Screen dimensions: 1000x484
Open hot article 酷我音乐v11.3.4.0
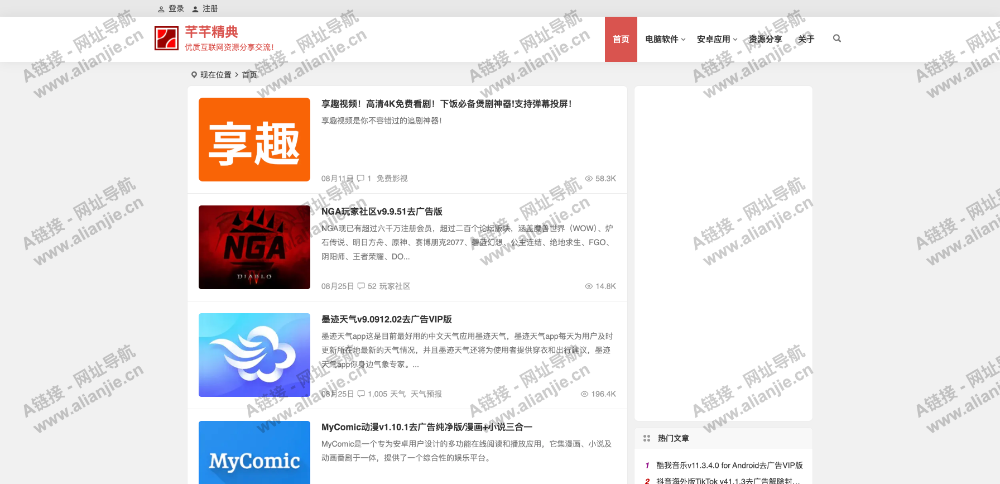tap(730, 466)
